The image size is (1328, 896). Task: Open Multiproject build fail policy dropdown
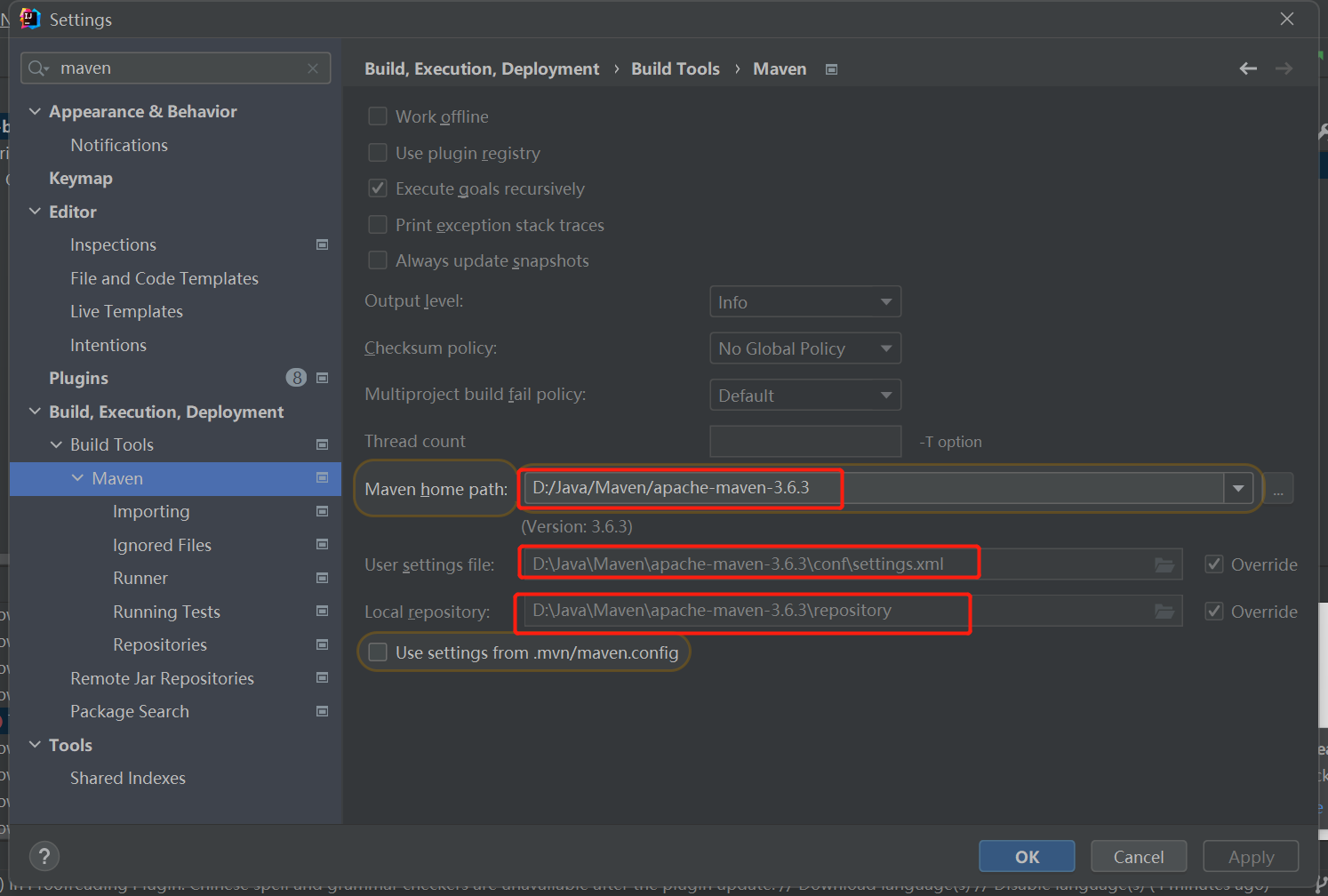[805, 395]
